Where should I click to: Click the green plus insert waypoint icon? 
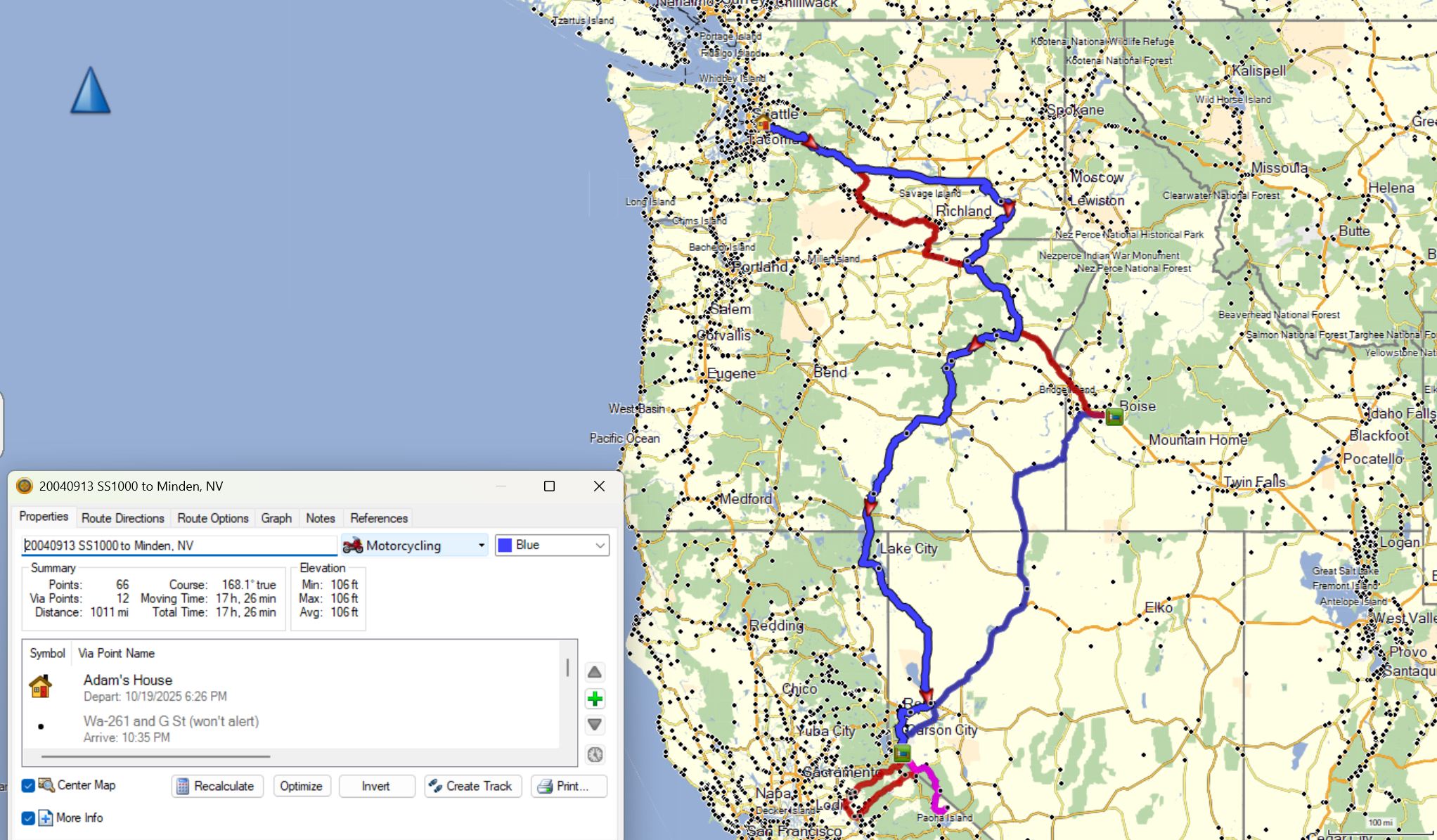(595, 699)
